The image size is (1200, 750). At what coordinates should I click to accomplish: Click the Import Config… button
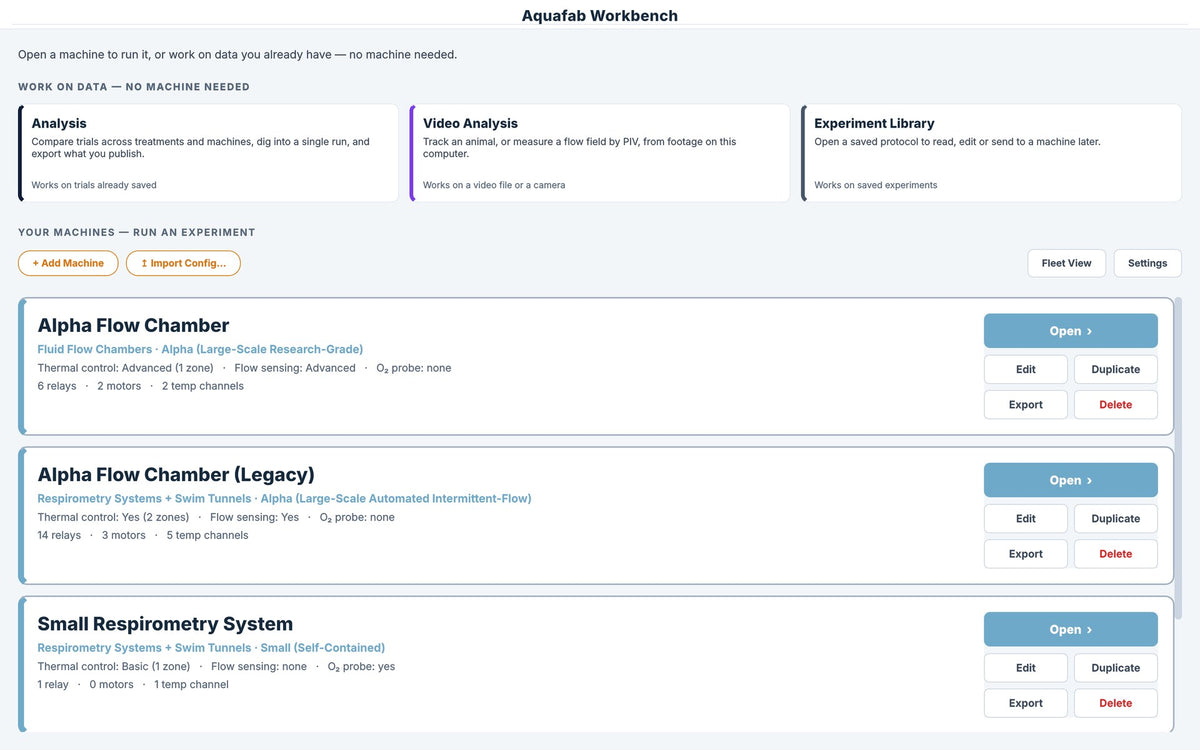(x=183, y=263)
